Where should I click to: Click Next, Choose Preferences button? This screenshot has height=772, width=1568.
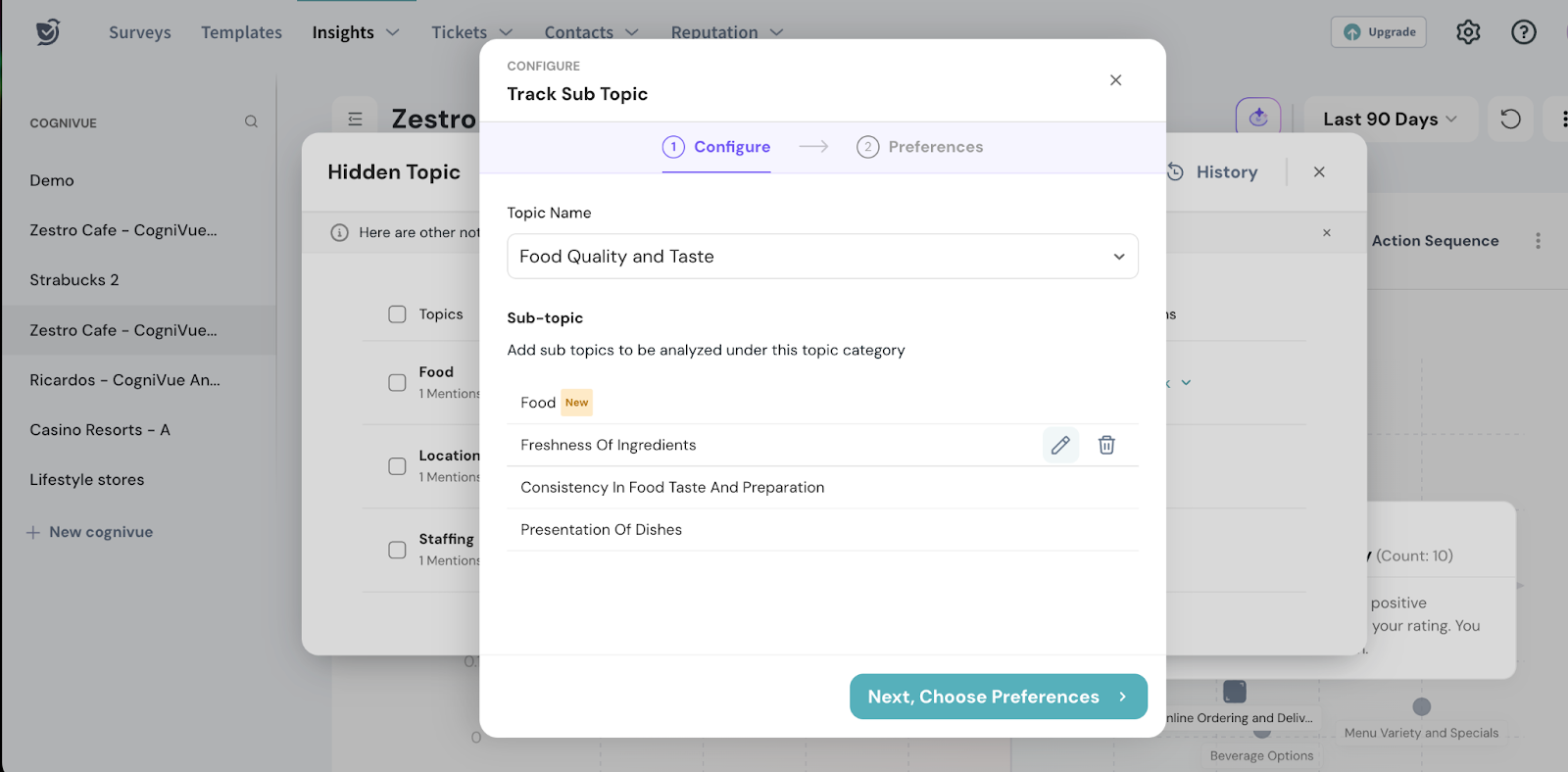pos(998,697)
